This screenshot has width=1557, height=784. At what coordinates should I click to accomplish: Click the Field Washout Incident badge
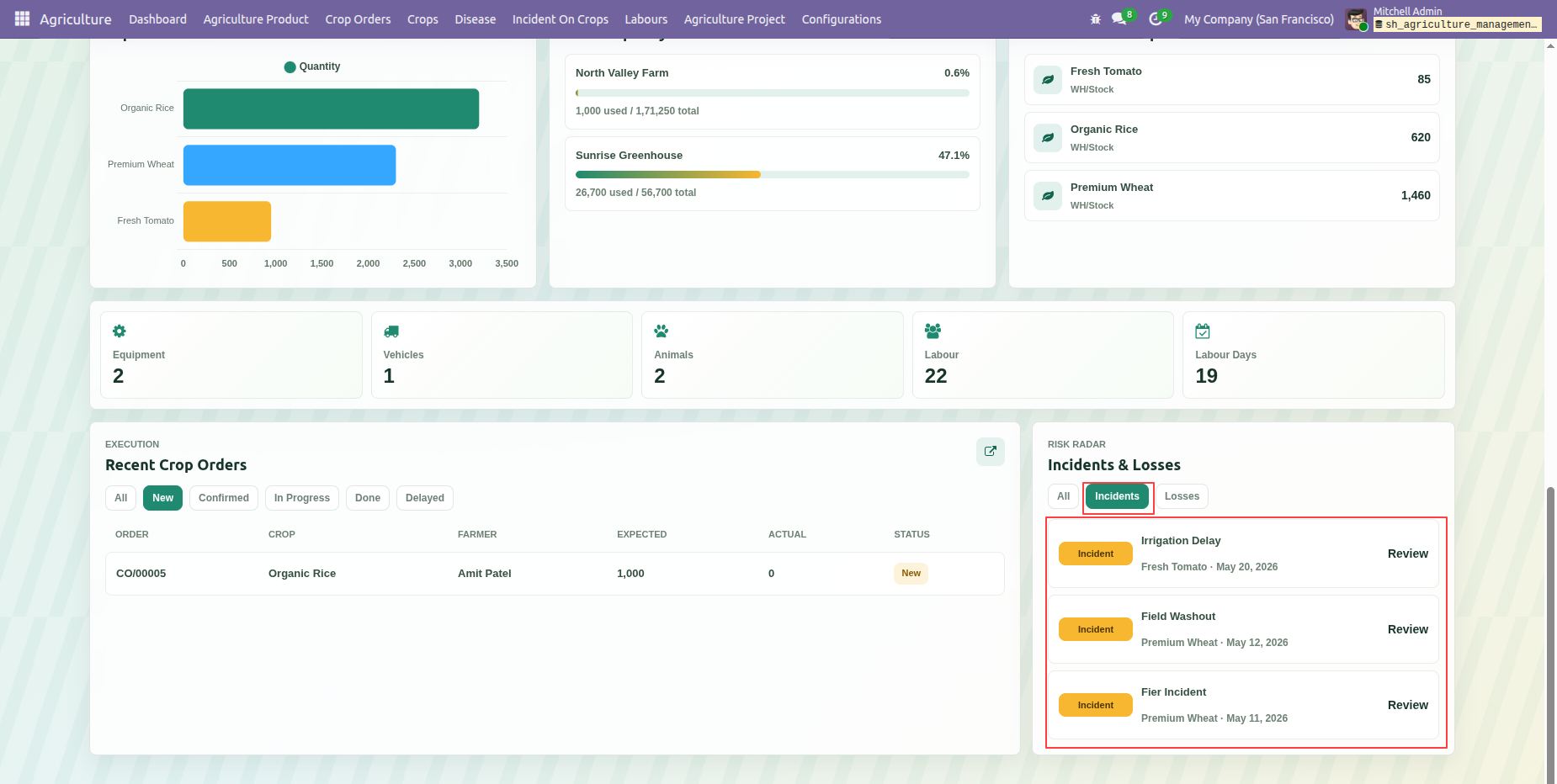tap(1096, 629)
